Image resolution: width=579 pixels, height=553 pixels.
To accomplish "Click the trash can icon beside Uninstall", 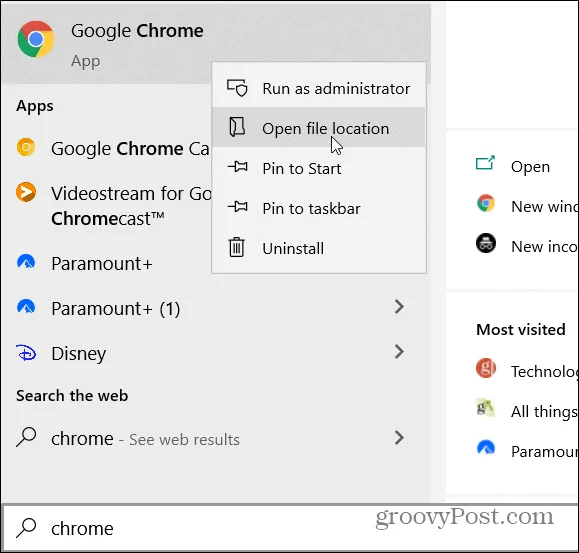I will point(236,247).
